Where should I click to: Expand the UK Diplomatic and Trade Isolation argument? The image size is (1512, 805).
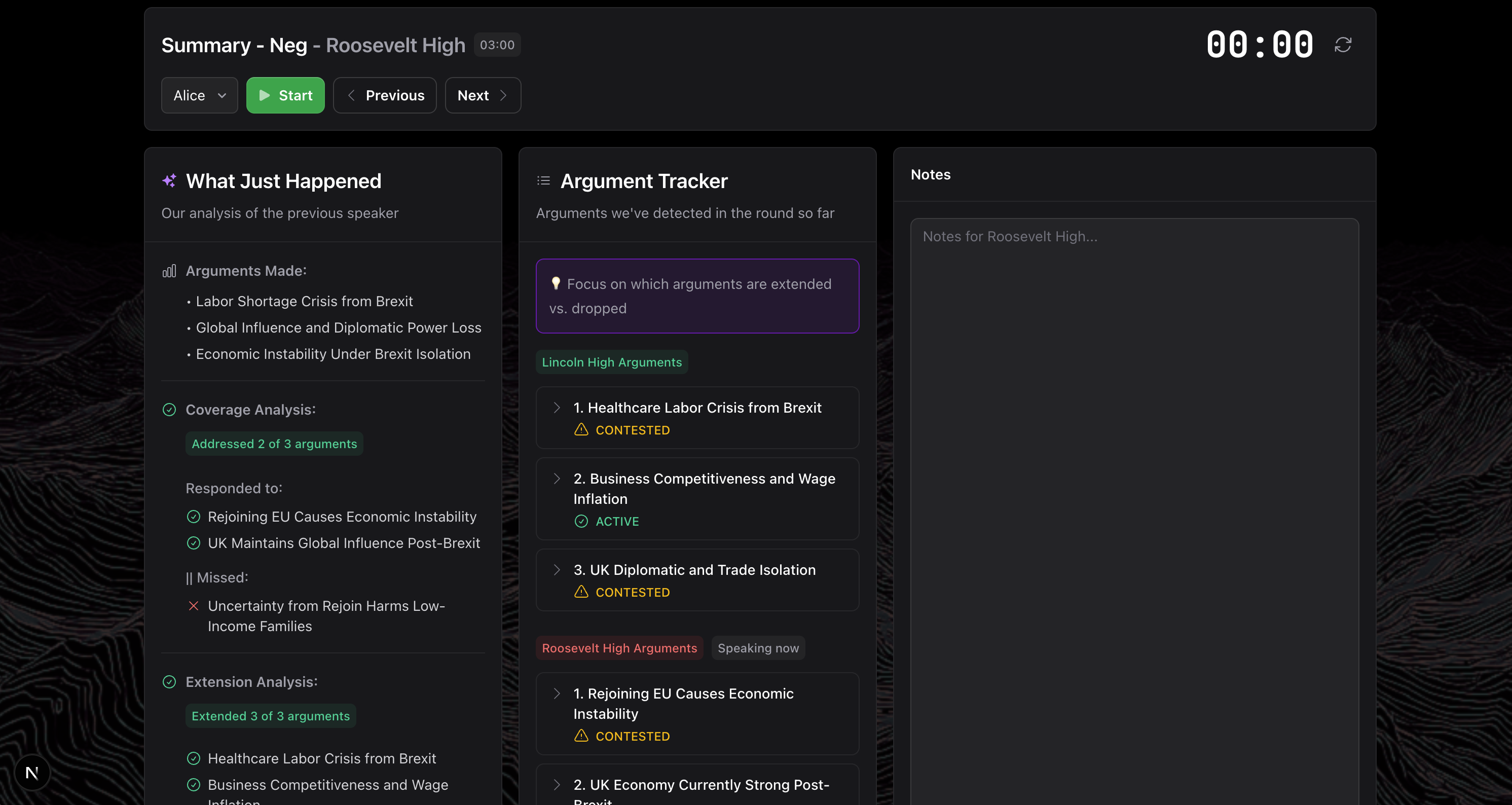click(x=557, y=570)
